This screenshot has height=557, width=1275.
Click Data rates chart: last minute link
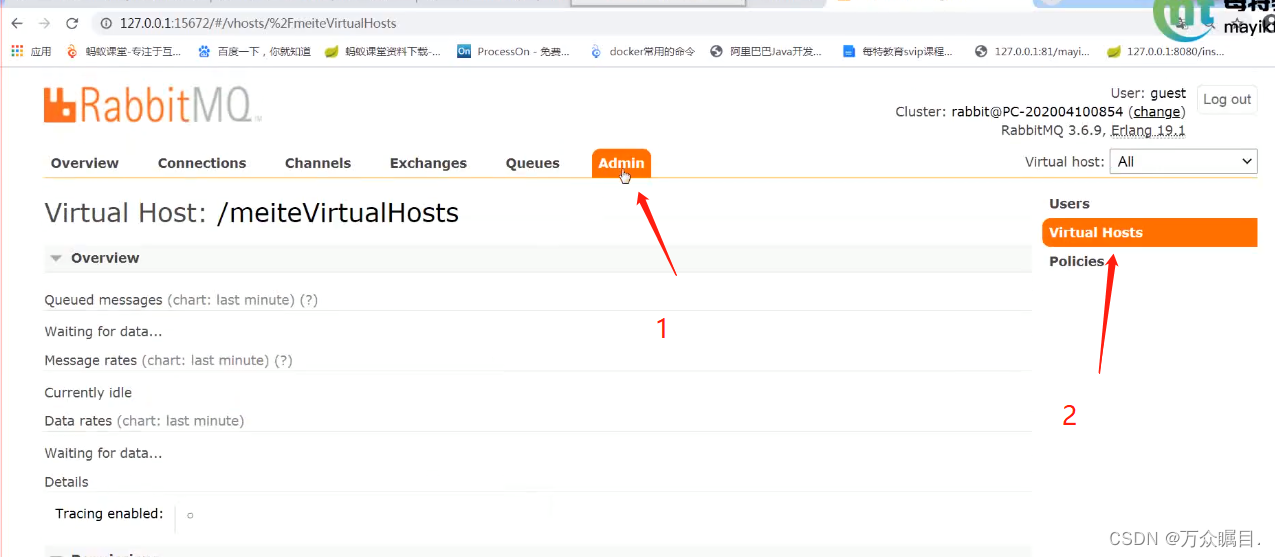point(180,421)
